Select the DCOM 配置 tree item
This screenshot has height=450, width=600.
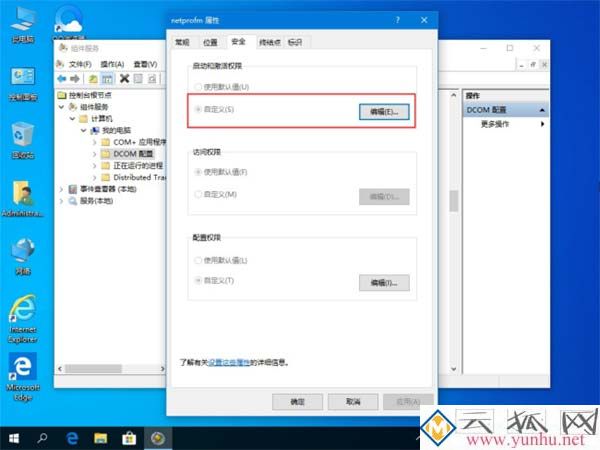[x=133, y=154]
